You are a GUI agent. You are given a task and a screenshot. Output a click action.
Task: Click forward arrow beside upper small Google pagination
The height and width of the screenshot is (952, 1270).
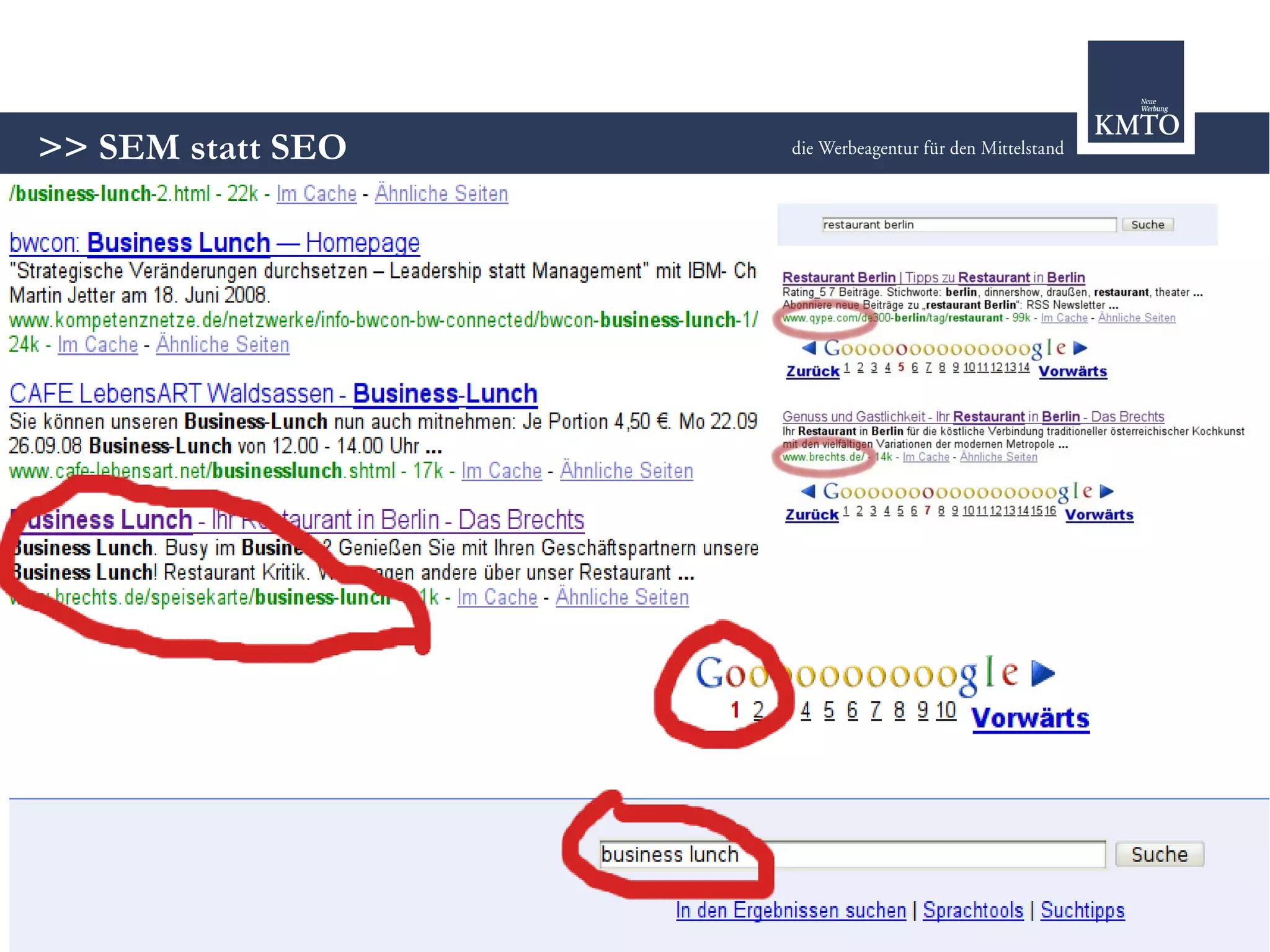point(1080,347)
